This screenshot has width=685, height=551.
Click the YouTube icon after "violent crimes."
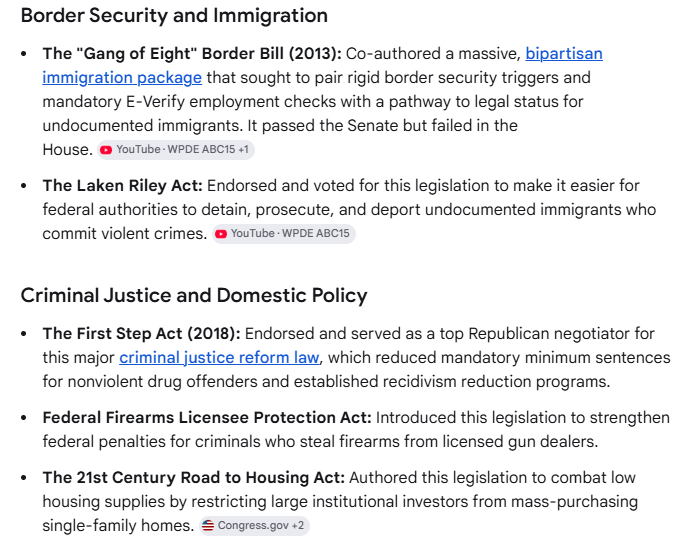click(x=221, y=234)
